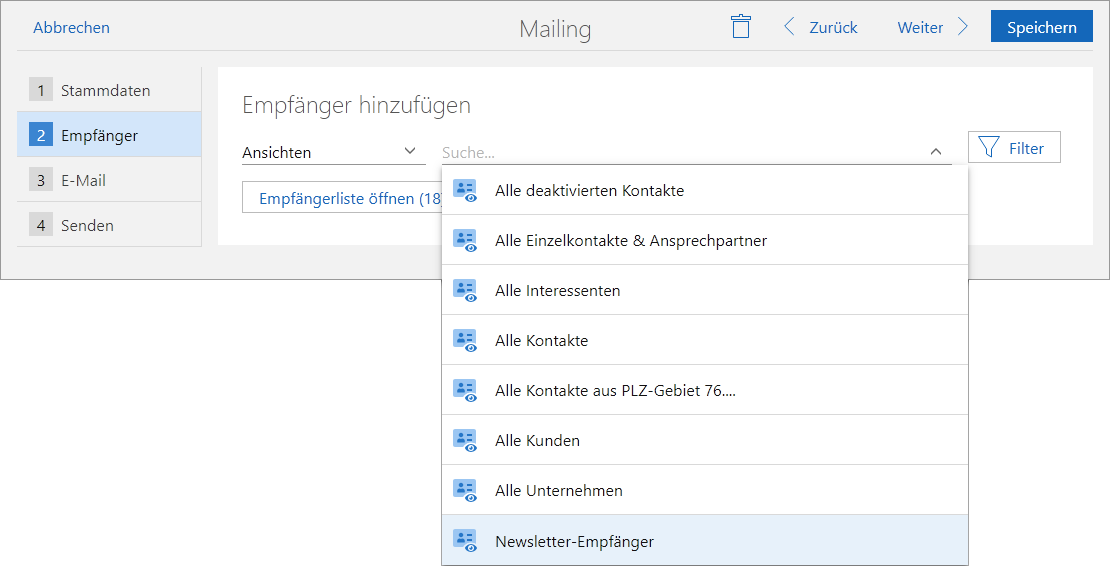Click the funnel icon on the Filter button
The height and width of the screenshot is (566, 1110).
989,148
